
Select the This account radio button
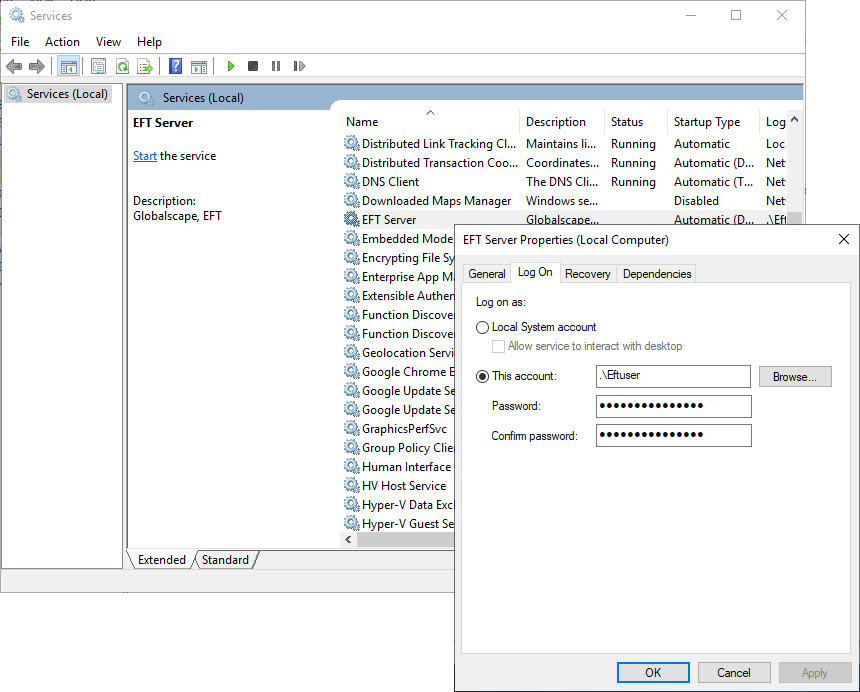[x=483, y=376]
